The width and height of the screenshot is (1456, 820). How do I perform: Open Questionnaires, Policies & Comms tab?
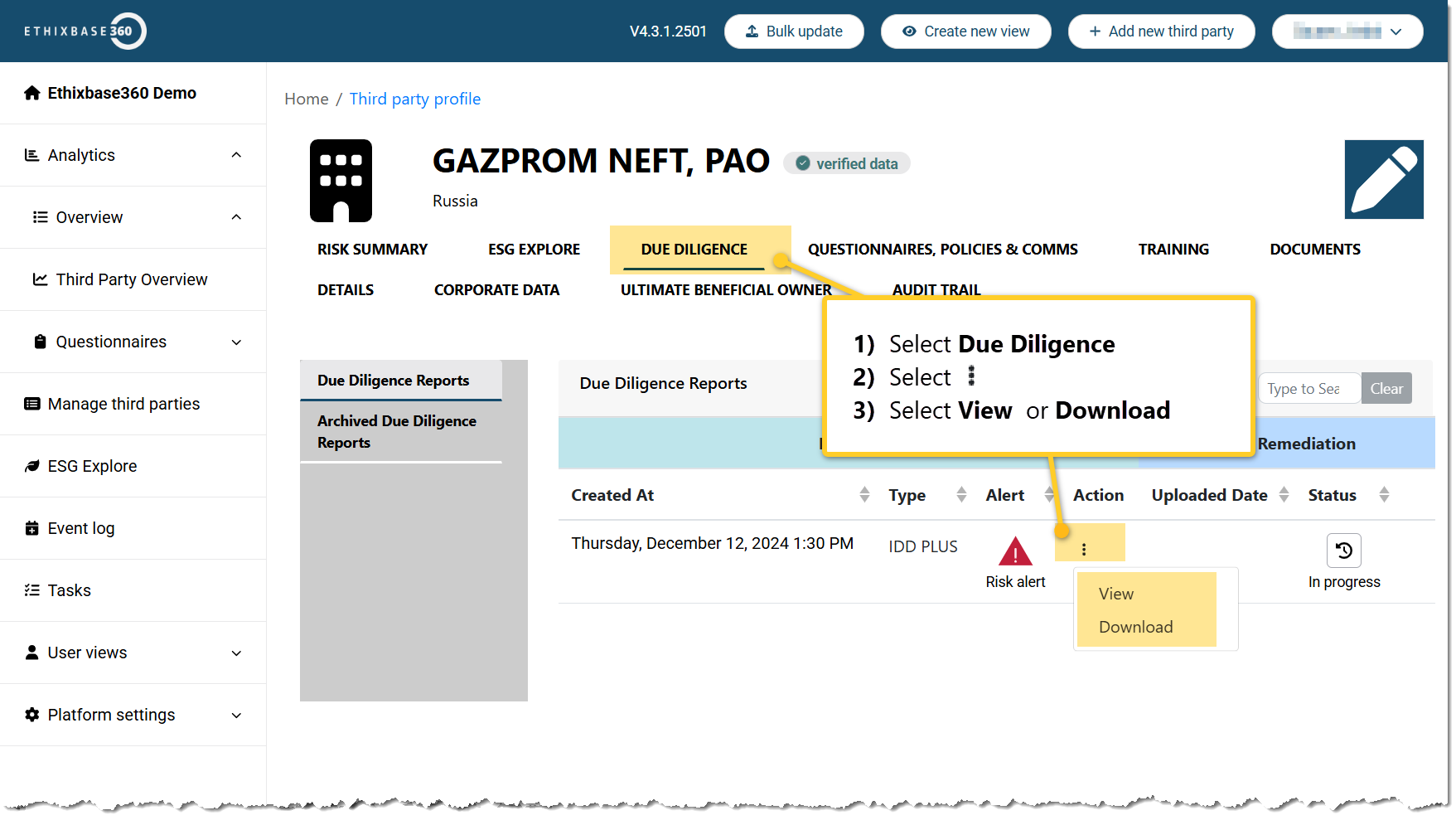coord(943,250)
